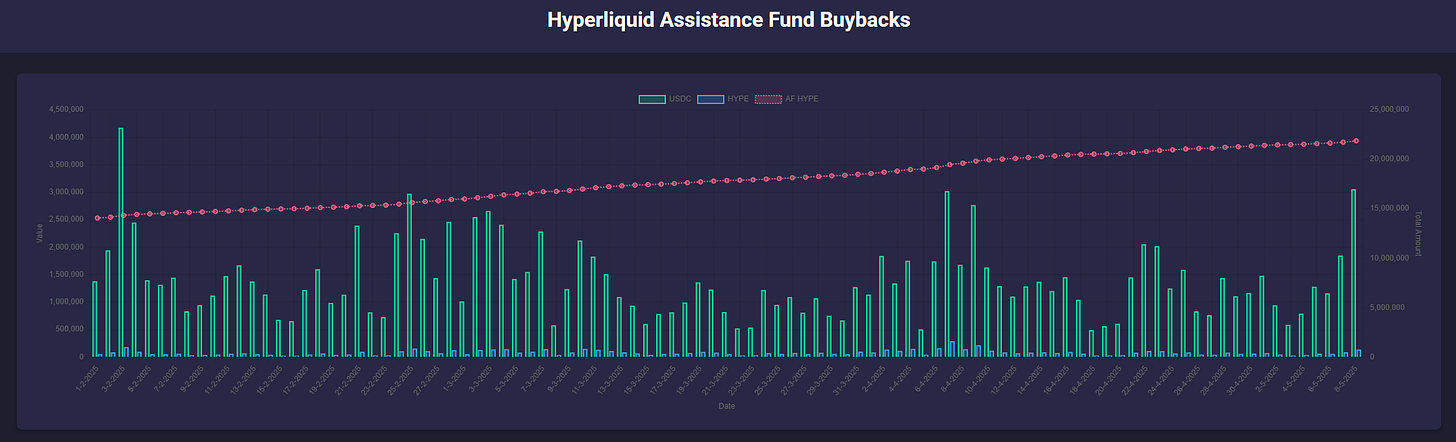Click the 3,500,000 left axis label
This screenshot has width=1456, height=442.
(x=67, y=164)
